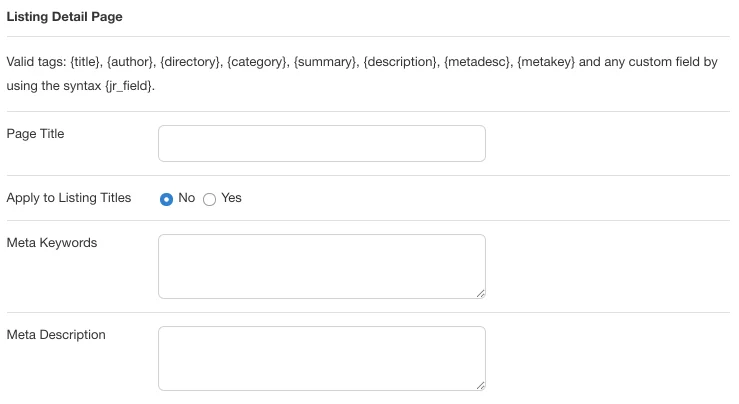
Task: Click the Page Title input field
Action: pyautogui.click(x=321, y=143)
